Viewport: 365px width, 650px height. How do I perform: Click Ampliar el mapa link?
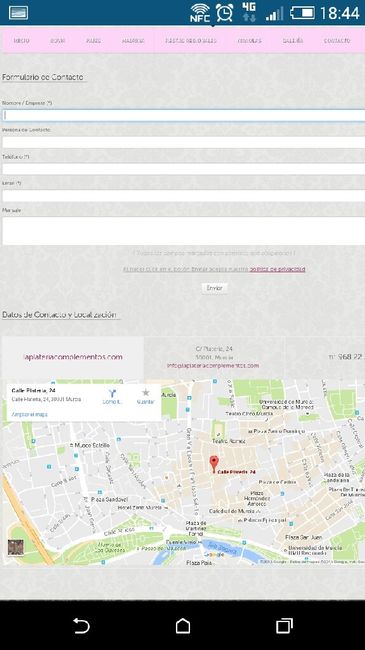tap(29, 414)
